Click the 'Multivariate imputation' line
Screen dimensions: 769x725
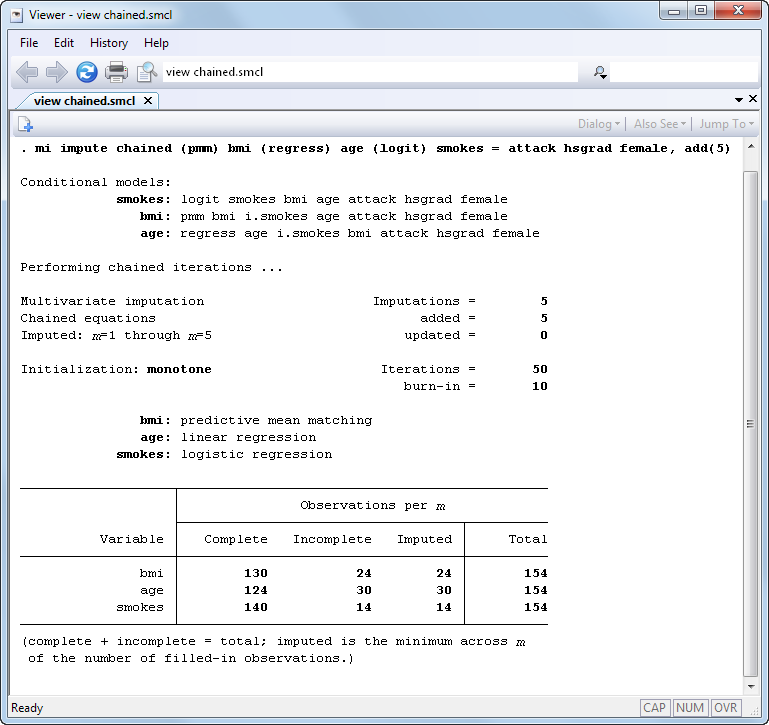tap(112, 301)
